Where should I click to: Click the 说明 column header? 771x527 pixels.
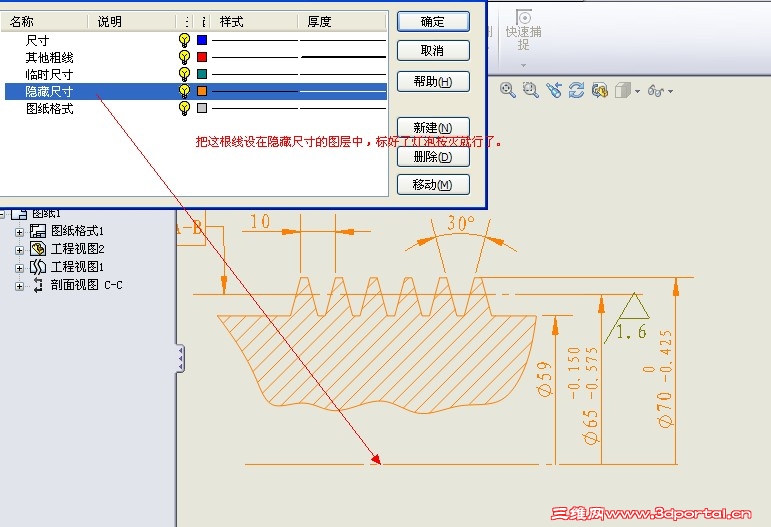[131, 22]
